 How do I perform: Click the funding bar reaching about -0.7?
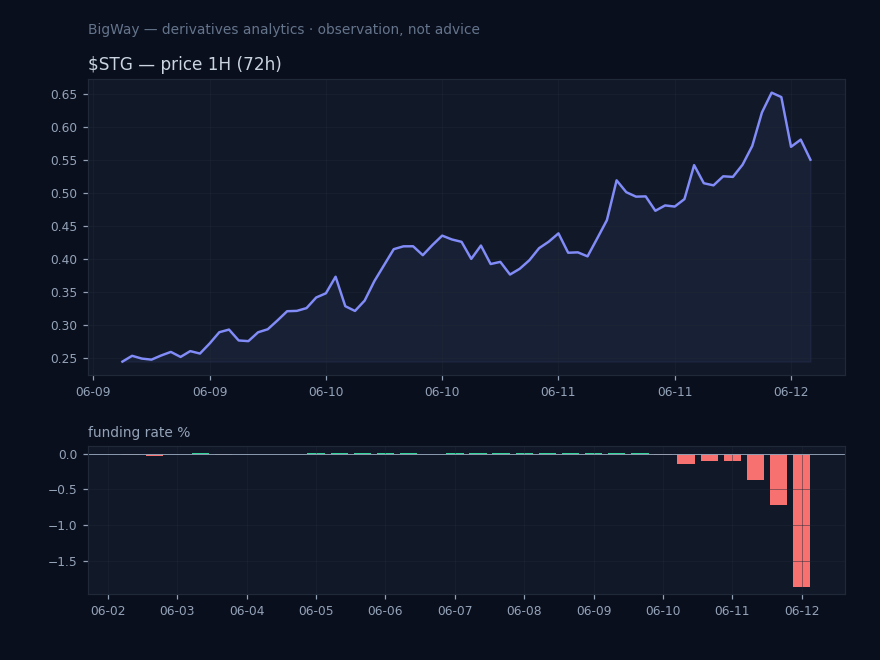(x=778, y=479)
